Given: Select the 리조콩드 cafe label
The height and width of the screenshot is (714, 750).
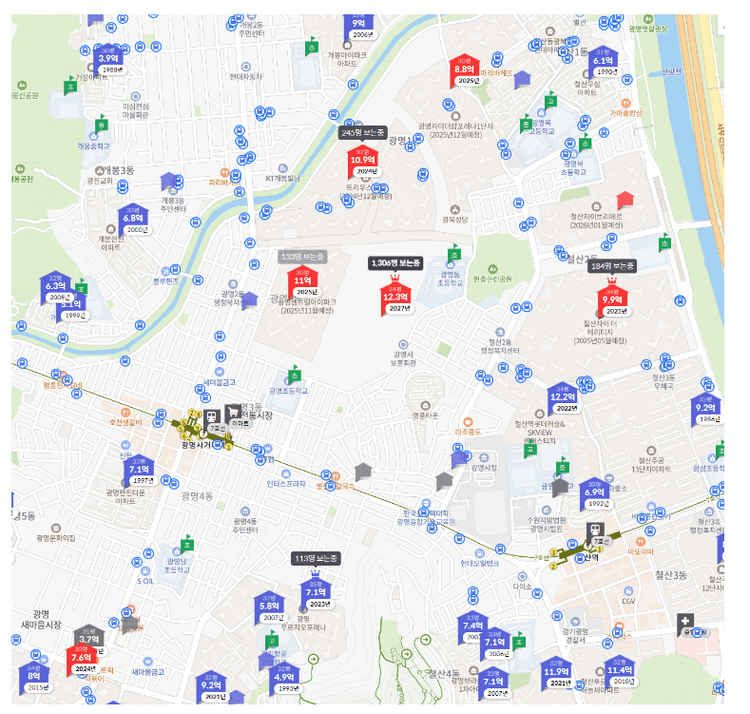Looking at the screenshot, I should click(x=468, y=432).
